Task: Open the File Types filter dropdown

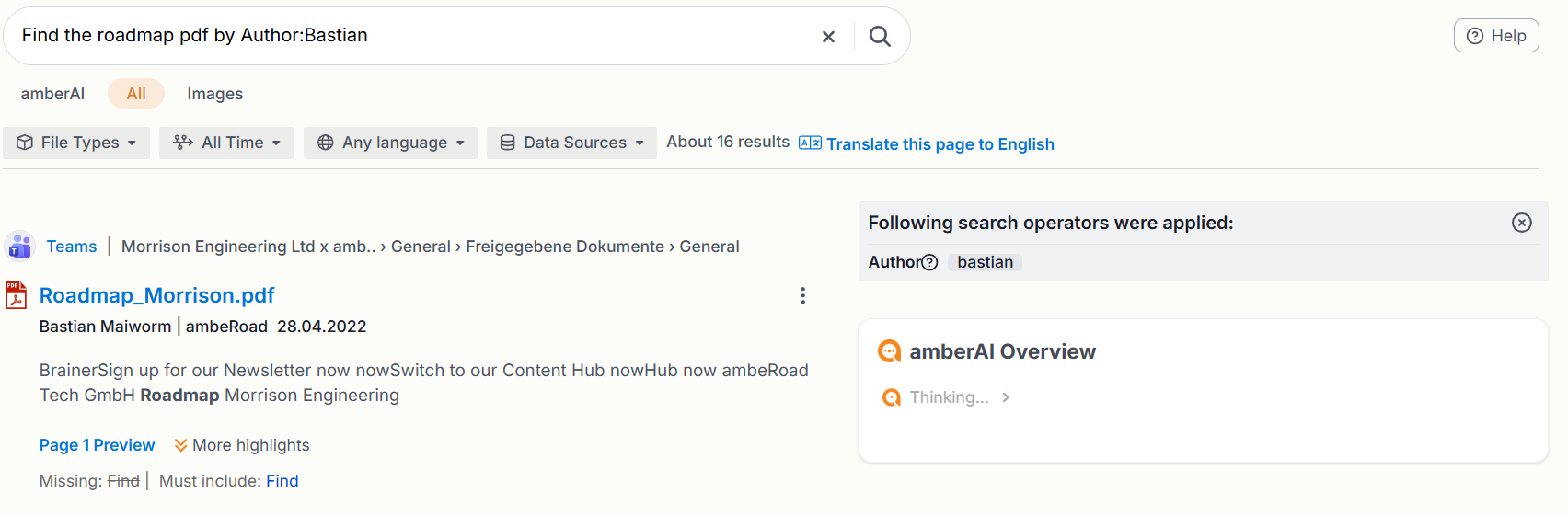Action: pos(76,143)
